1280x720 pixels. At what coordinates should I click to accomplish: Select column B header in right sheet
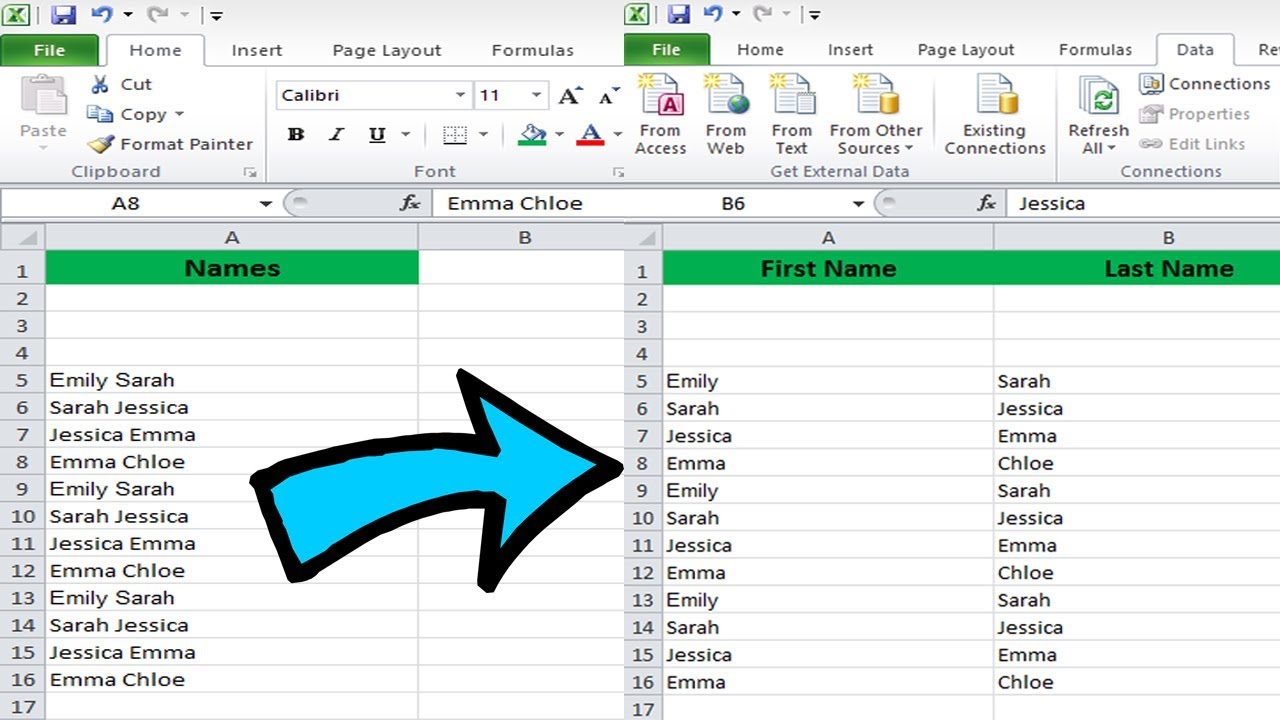click(1137, 238)
